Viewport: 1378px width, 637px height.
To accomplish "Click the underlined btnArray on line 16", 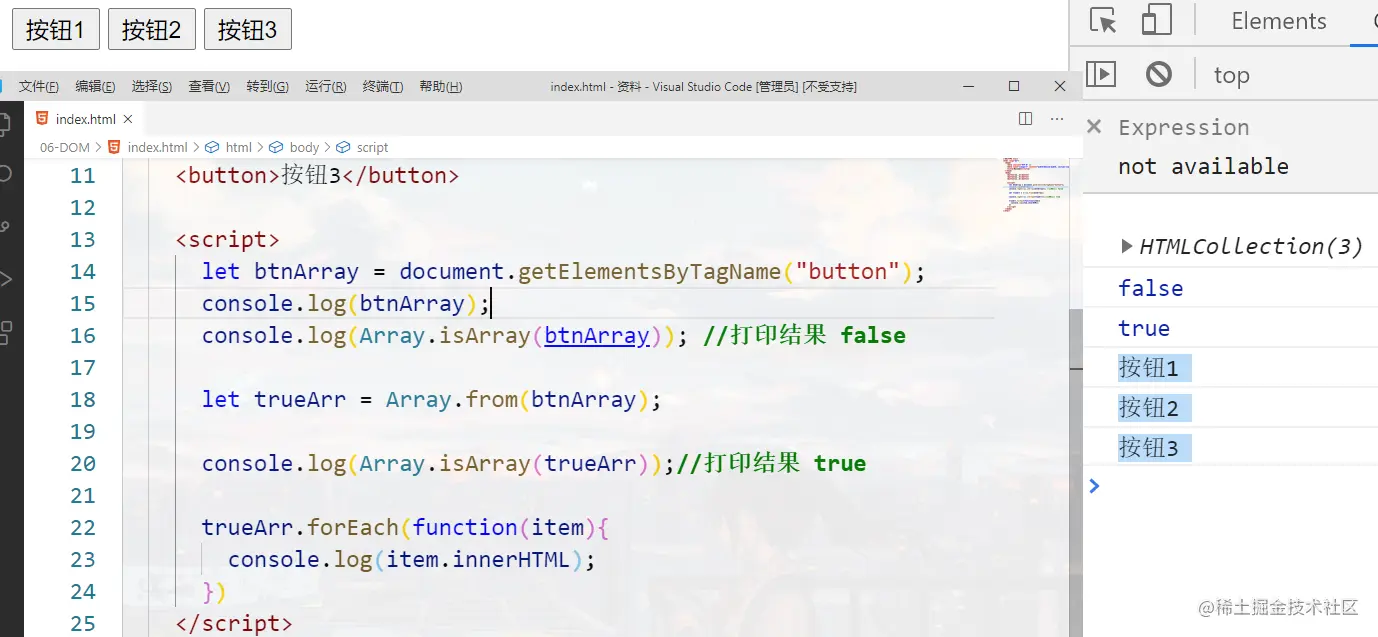I will click(x=597, y=335).
